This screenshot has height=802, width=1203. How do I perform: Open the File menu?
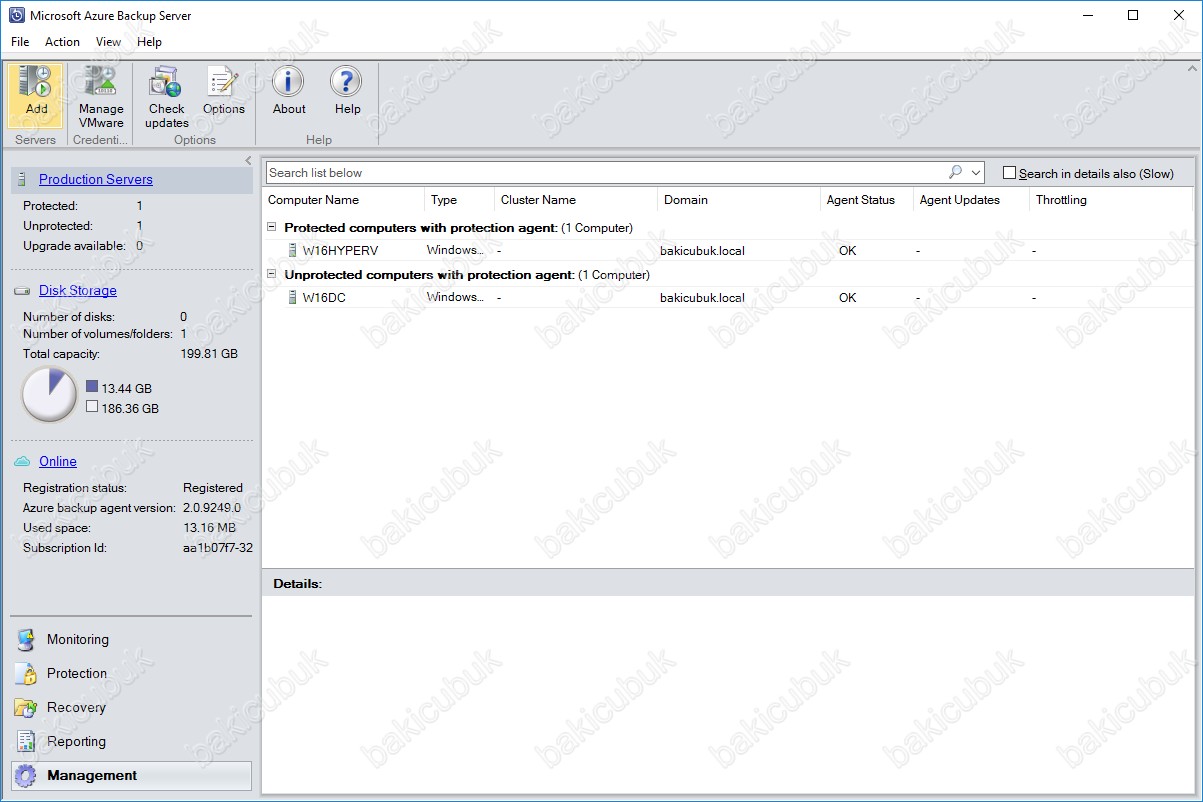pyautogui.click(x=20, y=42)
